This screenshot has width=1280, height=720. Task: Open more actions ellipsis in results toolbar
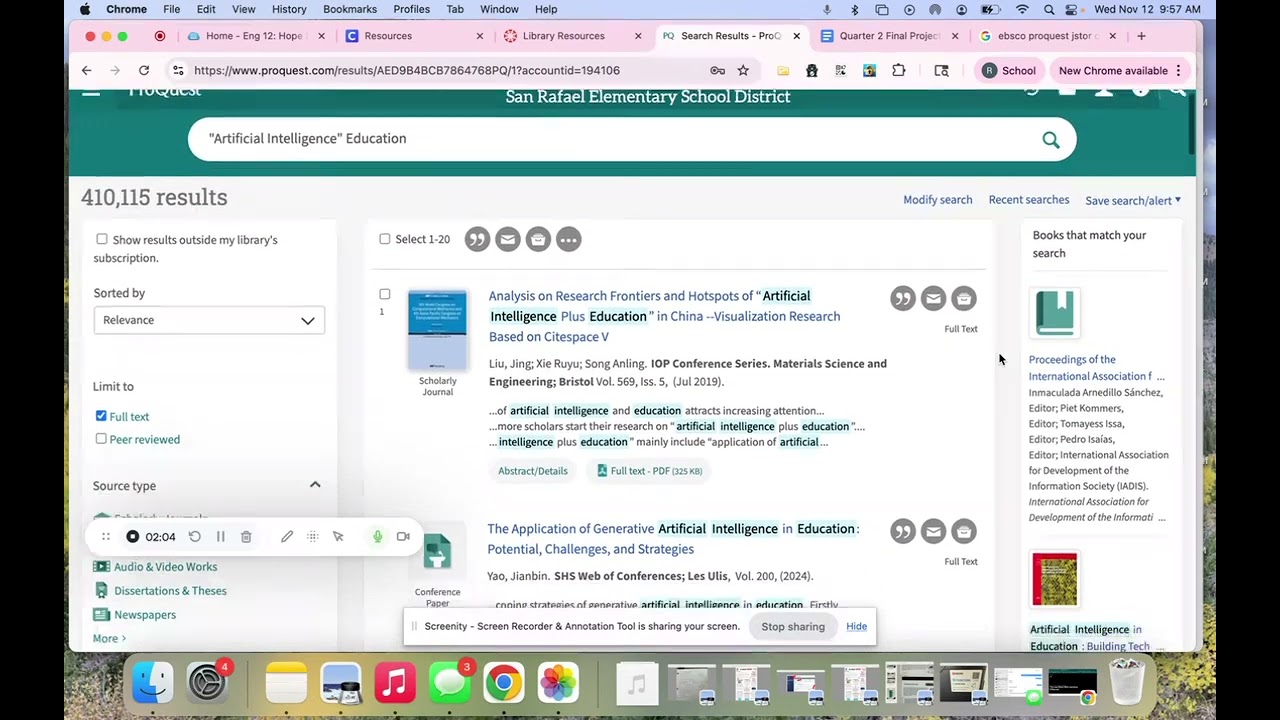point(569,239)
